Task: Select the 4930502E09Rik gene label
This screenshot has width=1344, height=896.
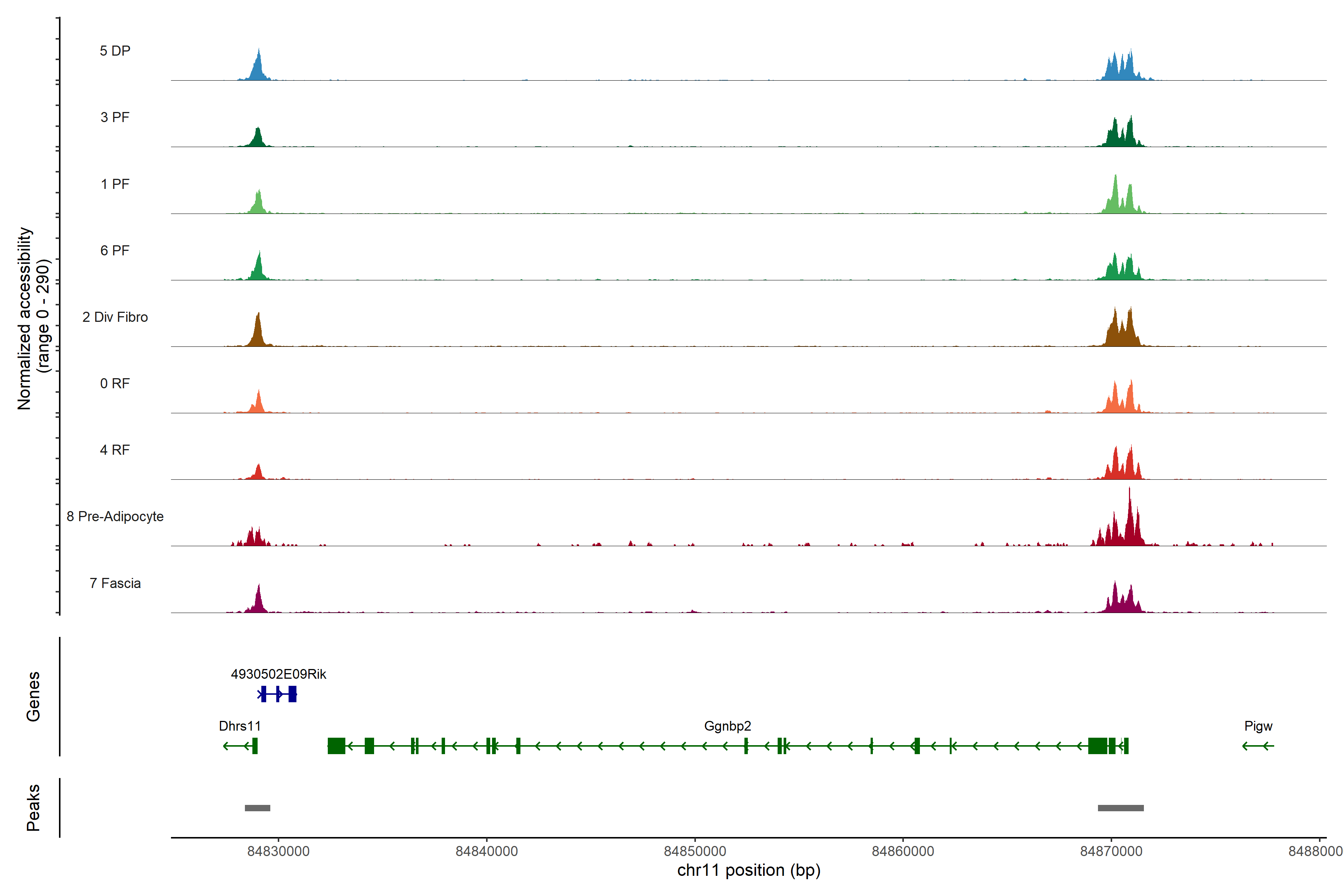Action: tap(278, 674)
